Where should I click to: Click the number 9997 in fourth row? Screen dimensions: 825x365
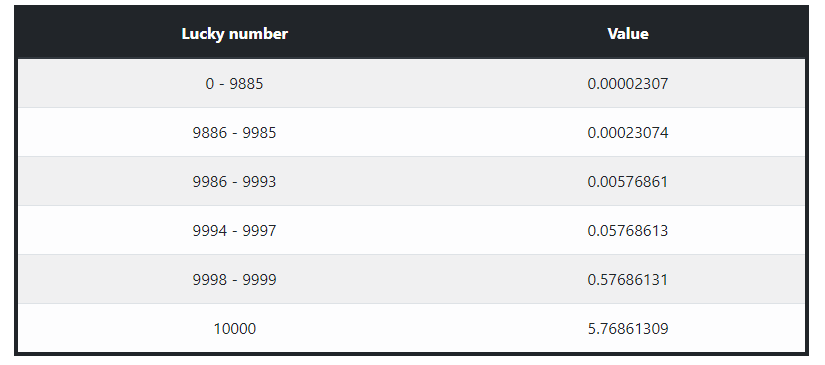click(259, 230)
